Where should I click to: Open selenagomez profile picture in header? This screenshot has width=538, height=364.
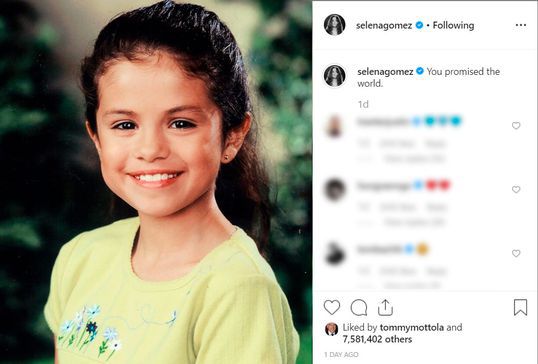pos(334,25)
